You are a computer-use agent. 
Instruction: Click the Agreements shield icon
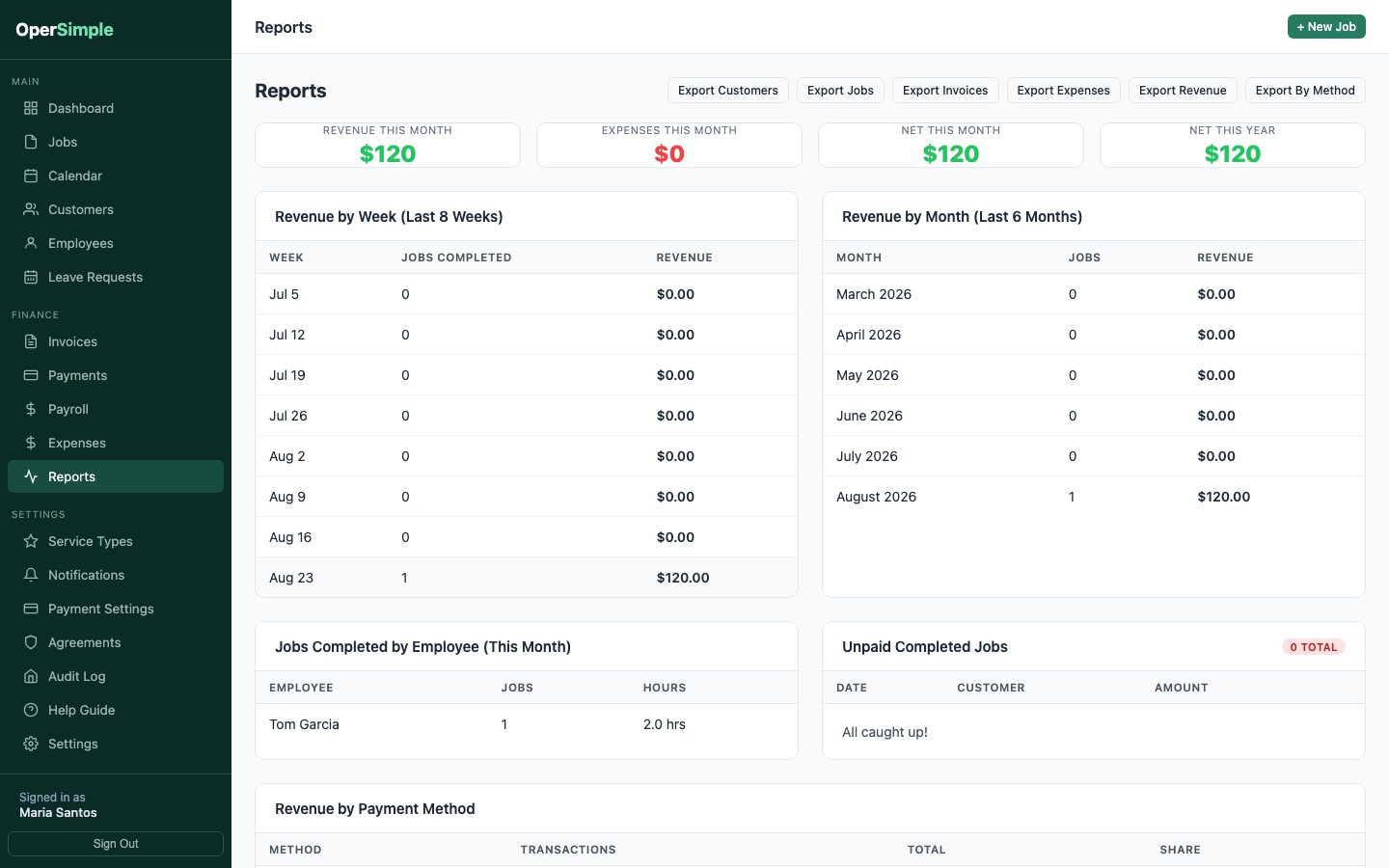click(x=31, y=642)
